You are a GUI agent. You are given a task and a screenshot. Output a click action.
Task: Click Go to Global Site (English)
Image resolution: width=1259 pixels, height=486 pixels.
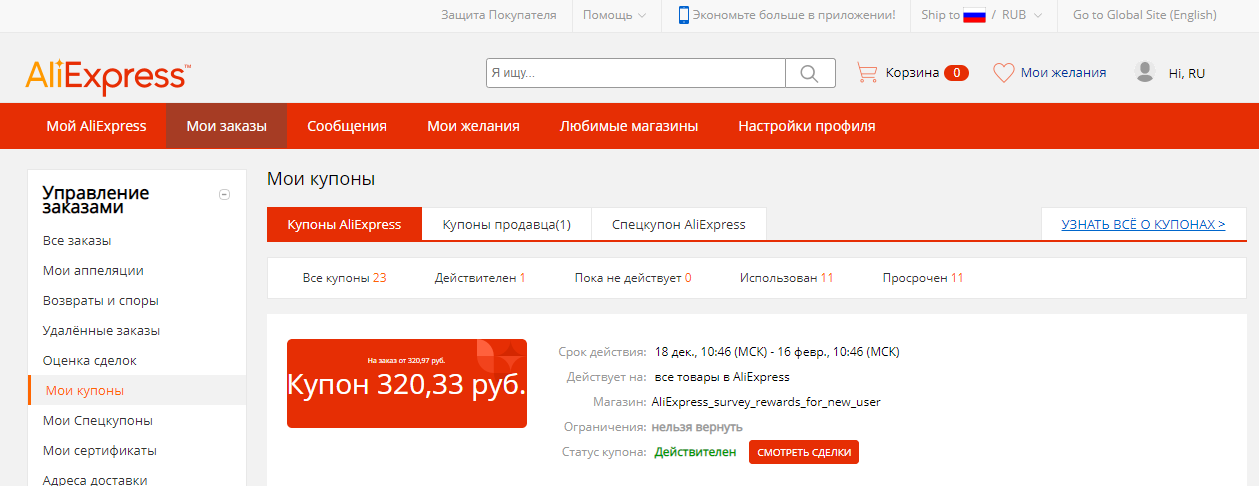click(1145, 15)
